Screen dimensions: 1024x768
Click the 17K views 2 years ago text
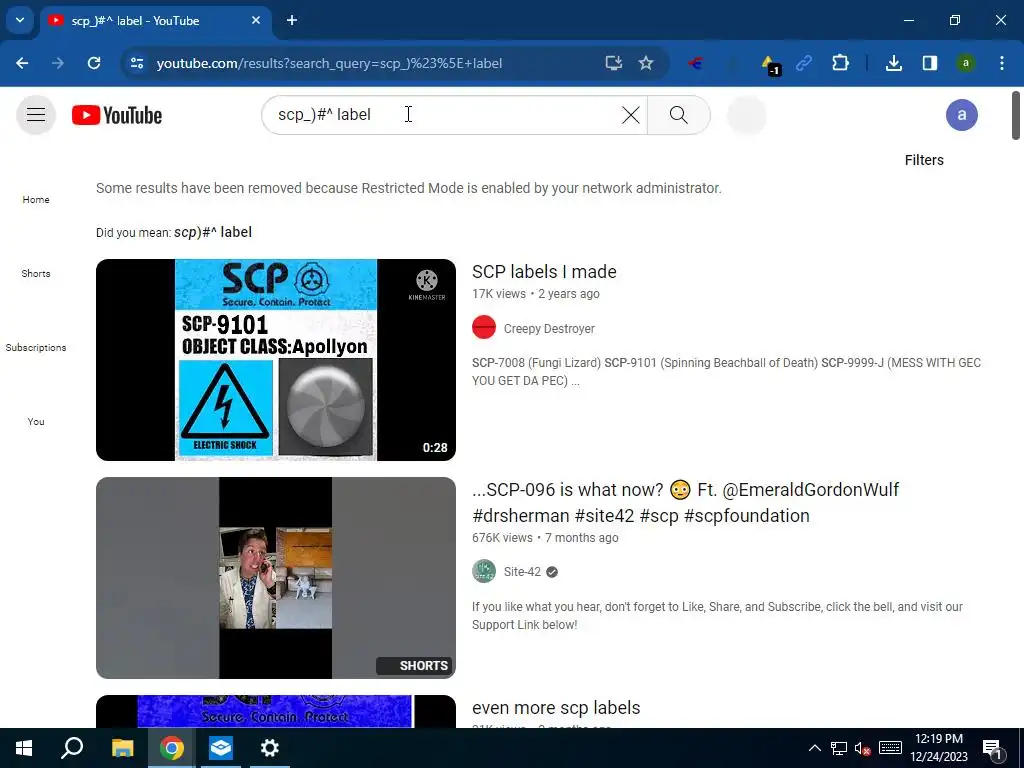(536, 294)
